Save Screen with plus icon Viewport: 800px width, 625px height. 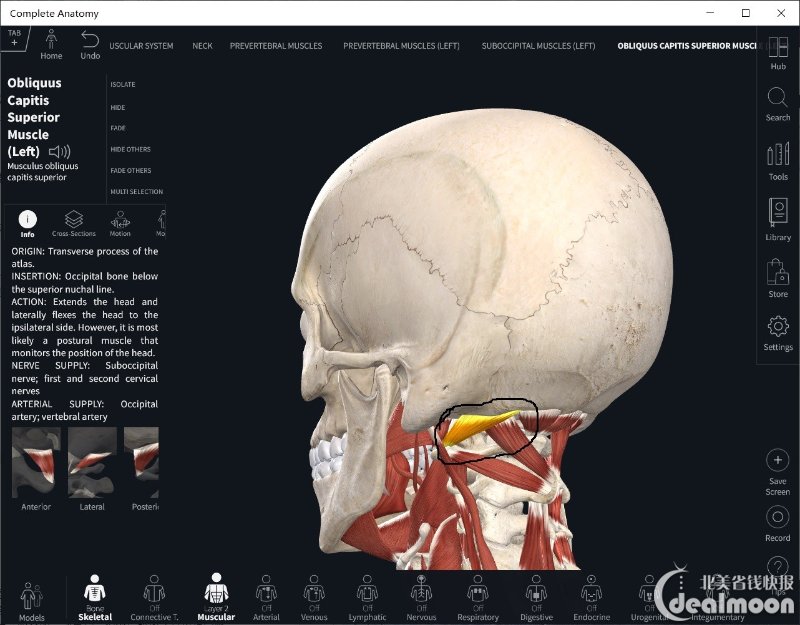778,472
